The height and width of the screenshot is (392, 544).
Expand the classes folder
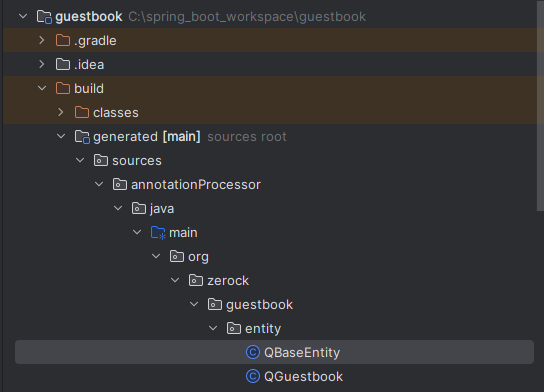(x=61, y=112)
